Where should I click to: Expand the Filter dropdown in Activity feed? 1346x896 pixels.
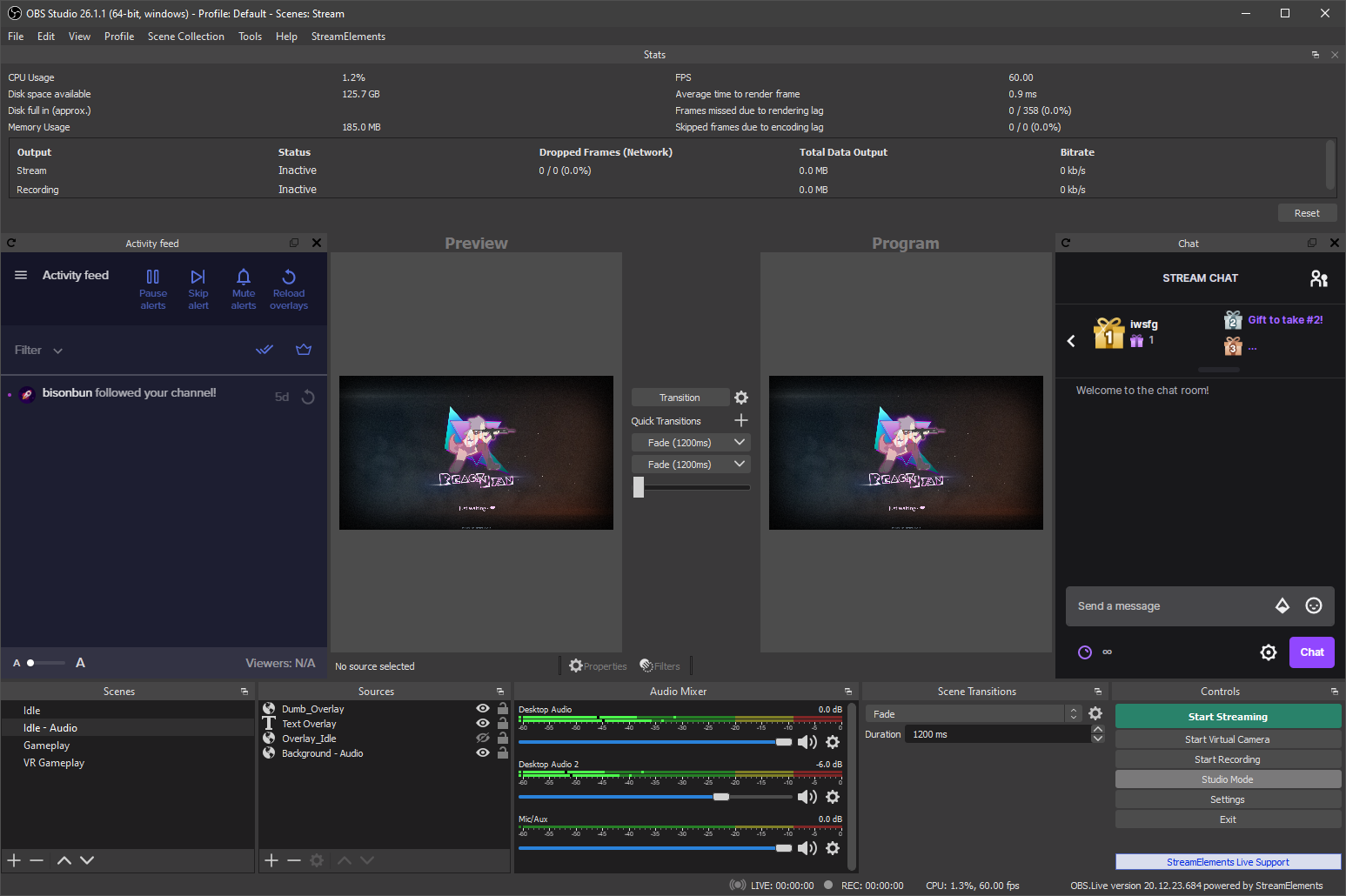(38, 350)
